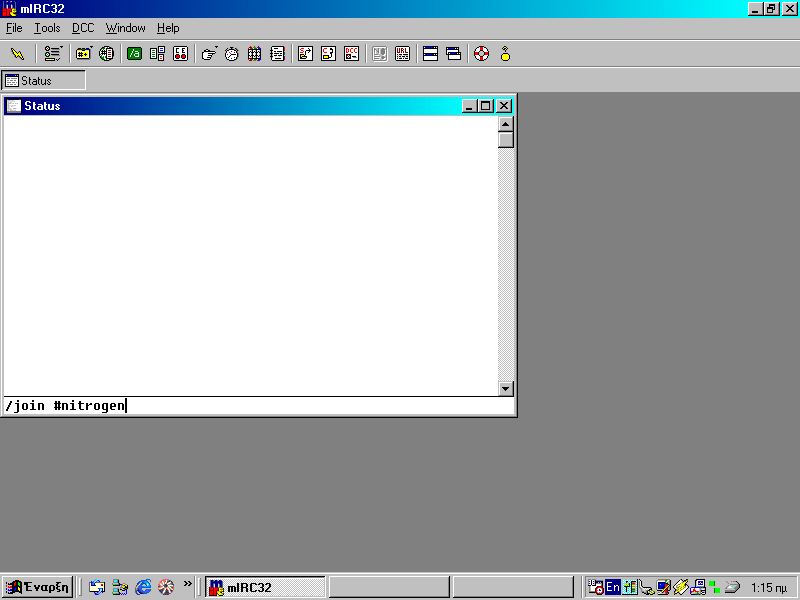This screenshot has height=600, width=800.
Task: Close the Status child window
Action: [504, 106]
